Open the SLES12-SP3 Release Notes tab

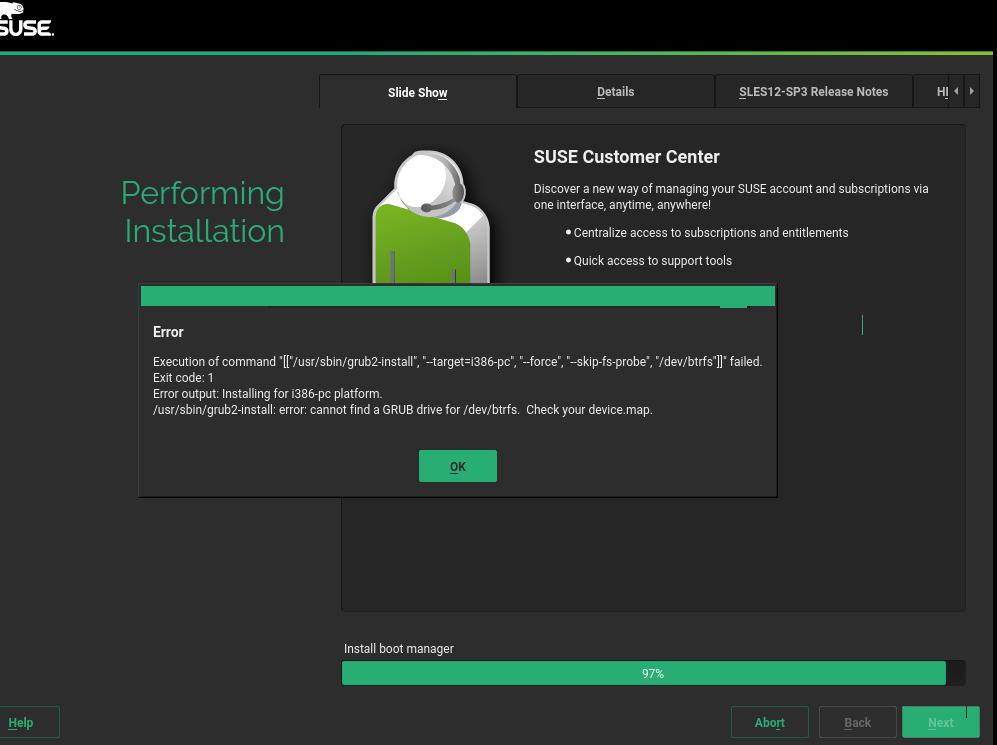pyautogui.click(x=813, y=92)
